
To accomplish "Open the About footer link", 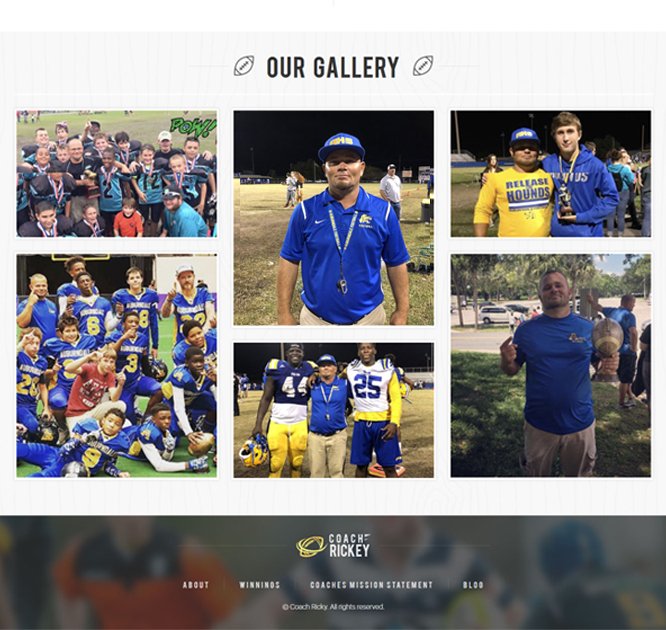I will coord(196,585).
